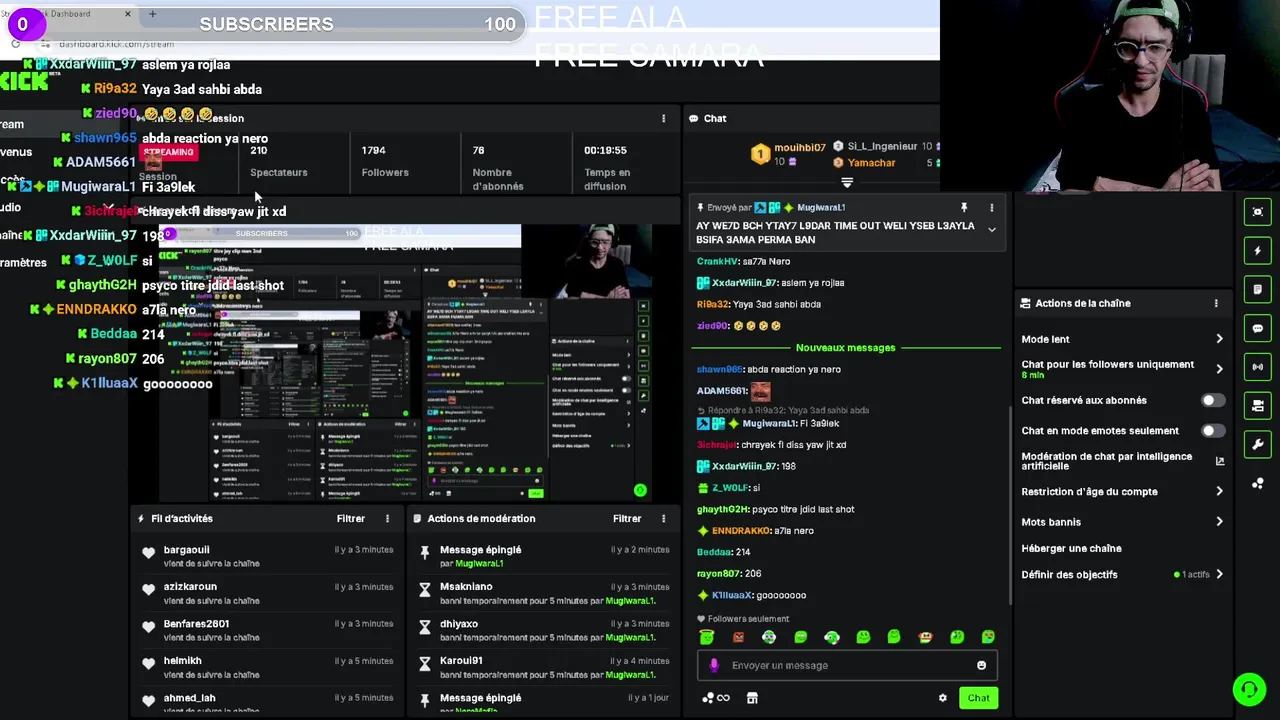This screenshot has width=1280, height=720.
Task: Open Actions de modération three-dot menu
Action: [663, 518]
